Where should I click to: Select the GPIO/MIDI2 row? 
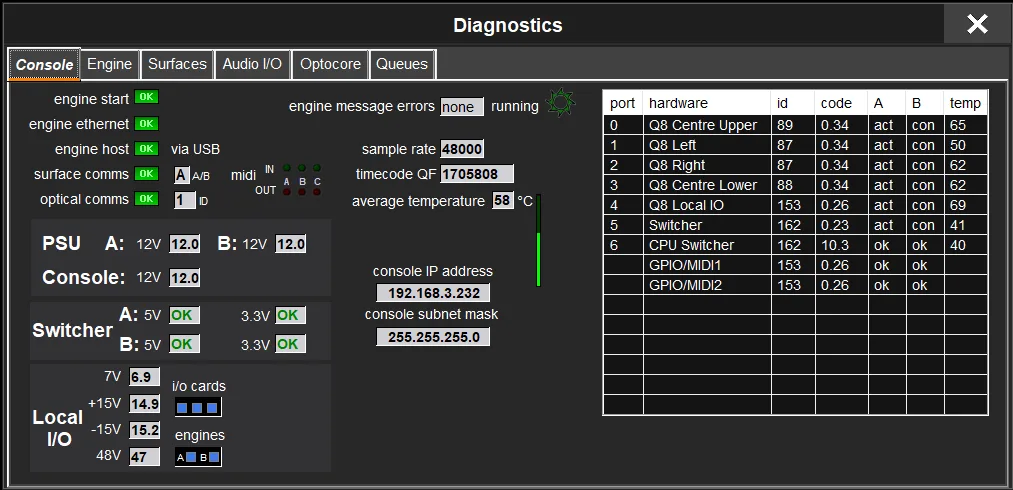point(795,285)
